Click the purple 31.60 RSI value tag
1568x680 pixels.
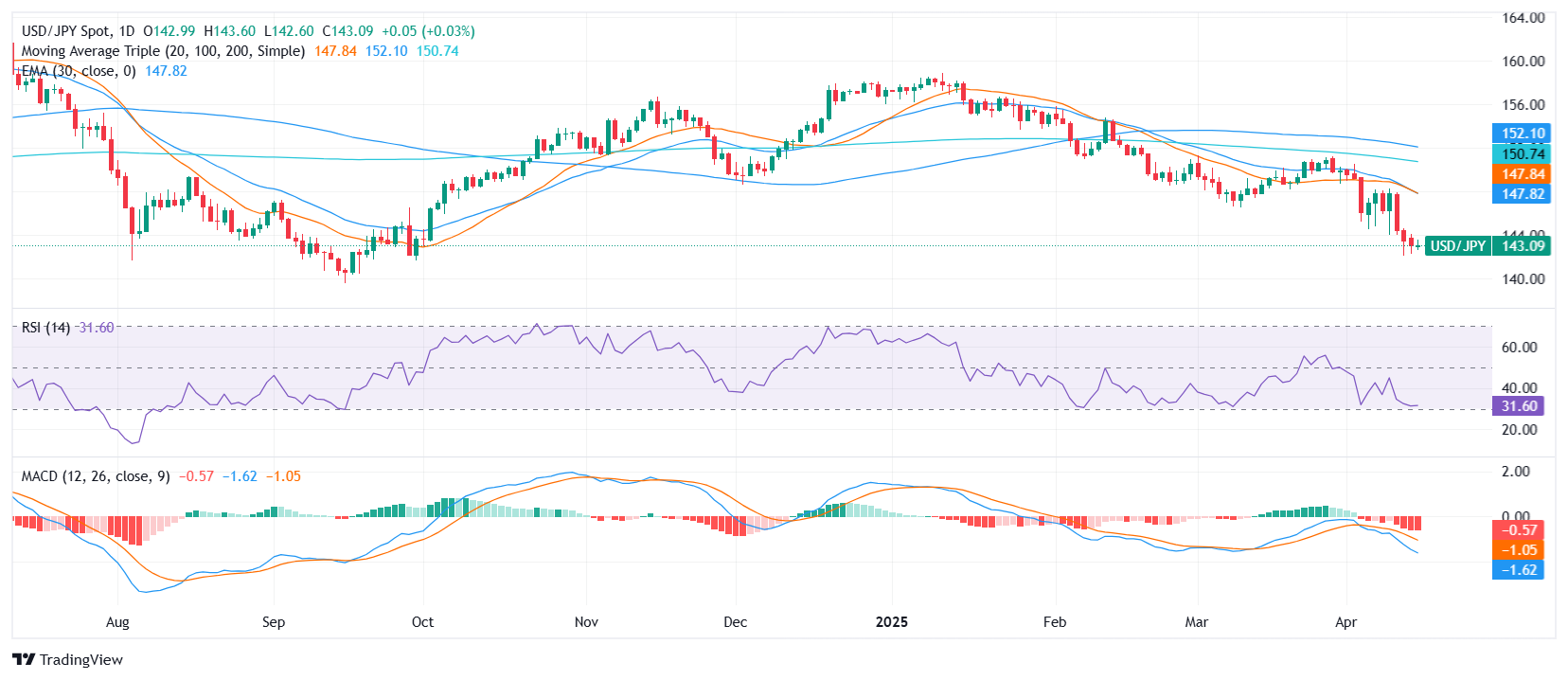(x=1518, y=406)
